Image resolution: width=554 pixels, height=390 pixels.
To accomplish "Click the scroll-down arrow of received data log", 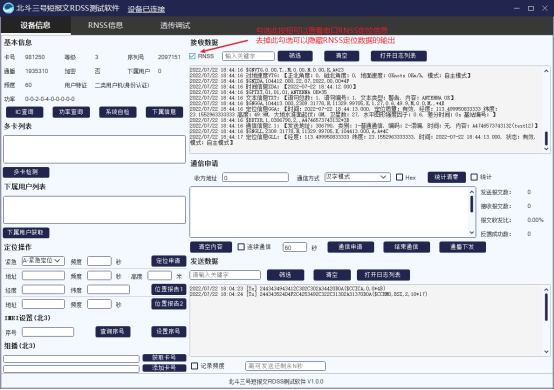I will [x=546, y=149].
